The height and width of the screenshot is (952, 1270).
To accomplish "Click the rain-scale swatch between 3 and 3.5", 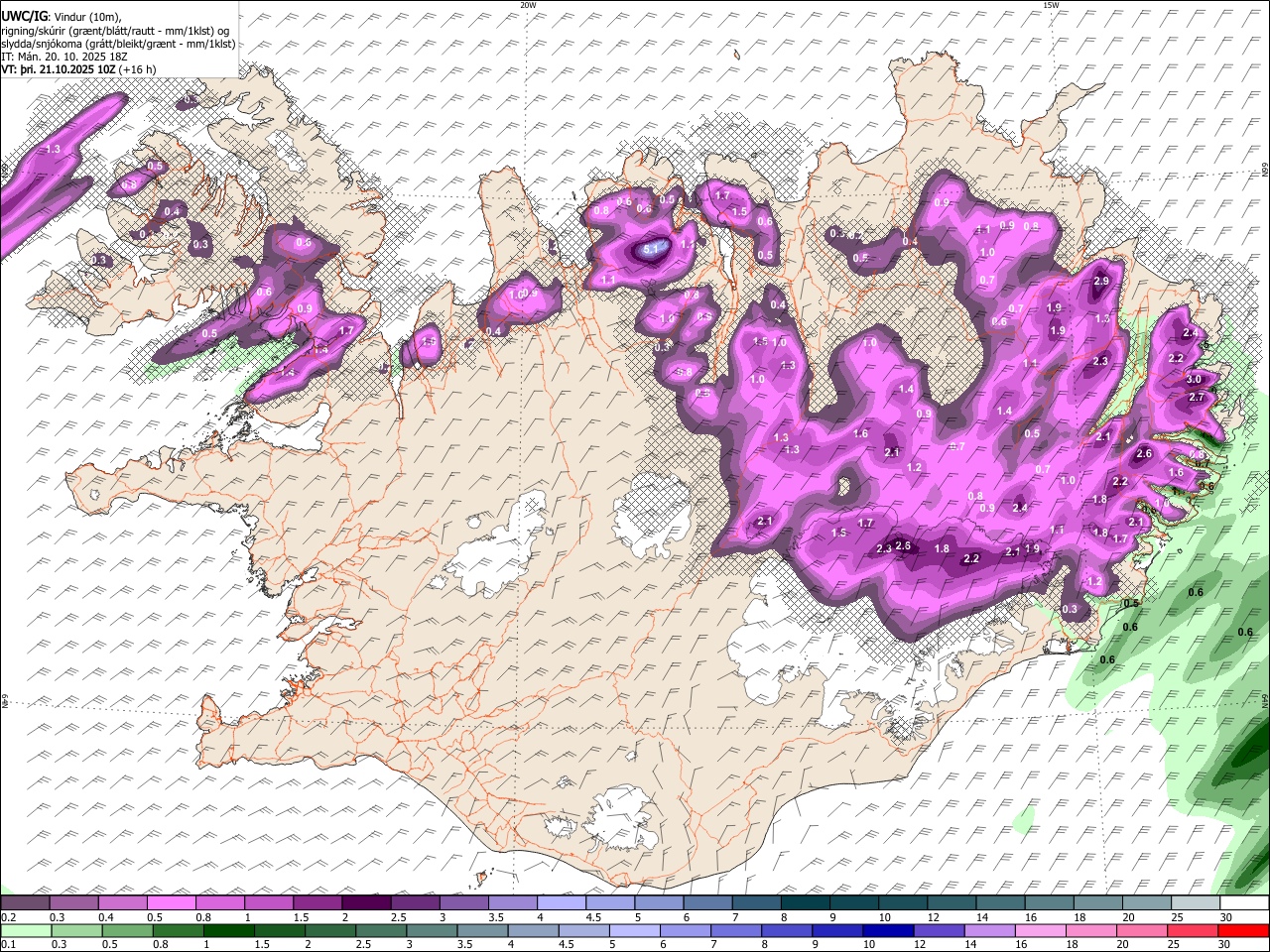I will [432, 931].
